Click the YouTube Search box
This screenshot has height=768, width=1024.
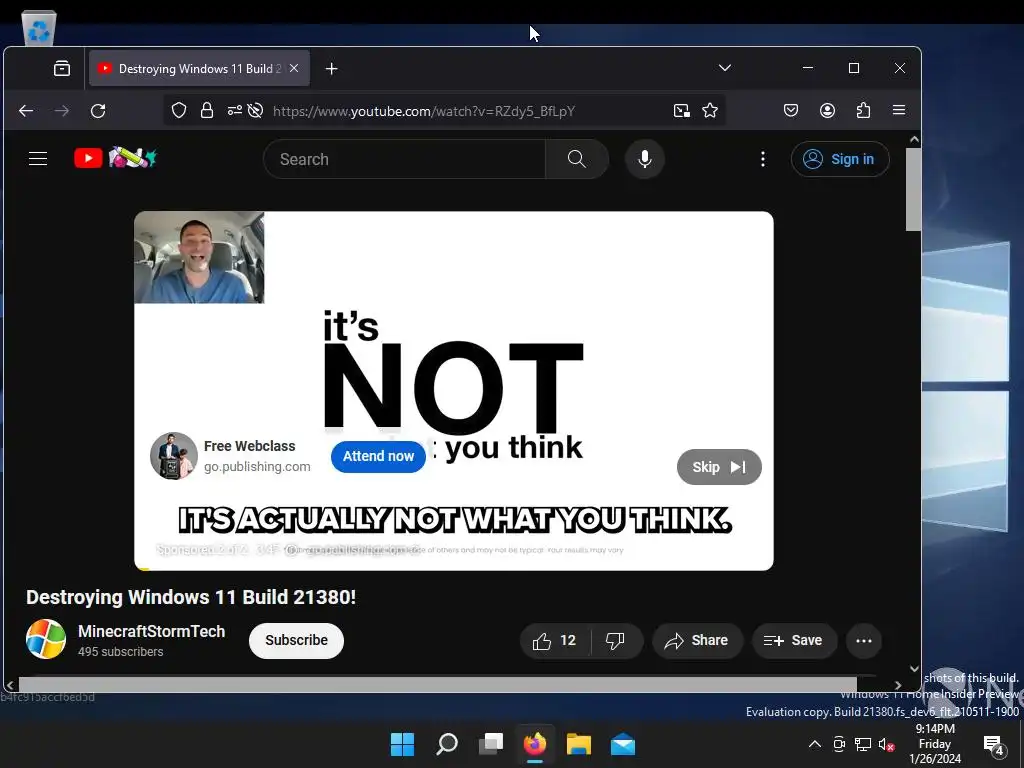point(404,159)
